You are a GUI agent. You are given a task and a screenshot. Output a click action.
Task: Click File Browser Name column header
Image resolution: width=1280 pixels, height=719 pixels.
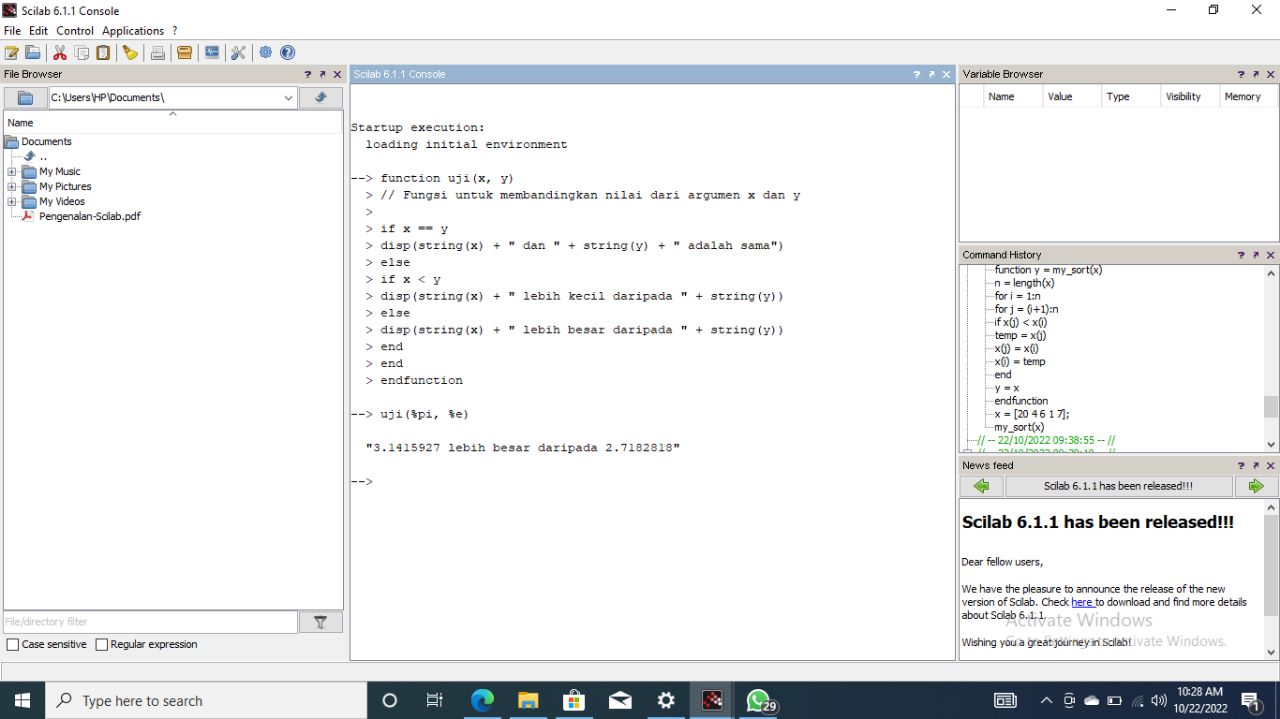pos(173,123)
